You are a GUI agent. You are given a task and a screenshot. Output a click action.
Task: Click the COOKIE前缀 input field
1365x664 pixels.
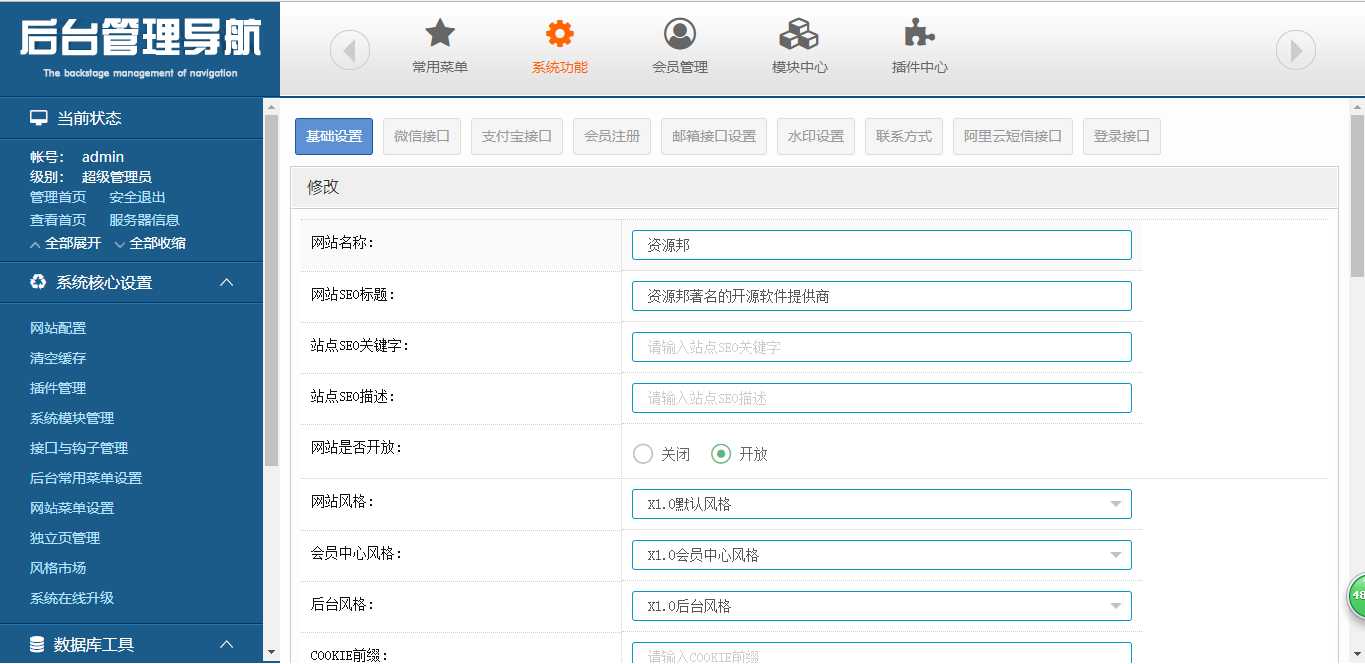pos(882,653)
